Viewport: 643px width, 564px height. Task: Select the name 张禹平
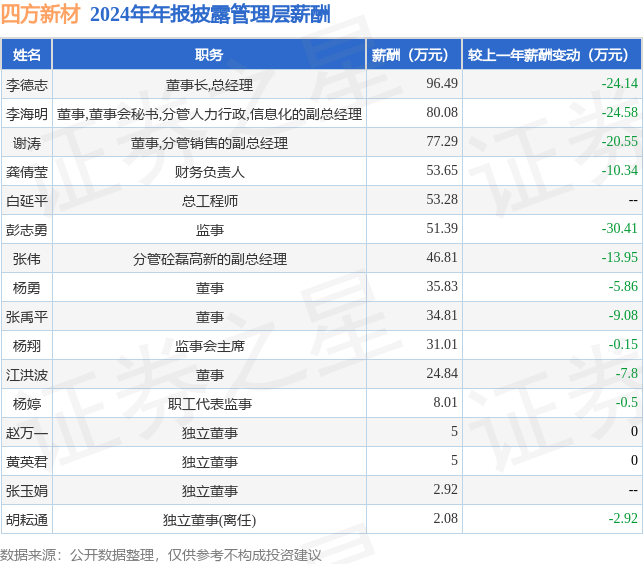pyautogui.click(x=27, y=317)
